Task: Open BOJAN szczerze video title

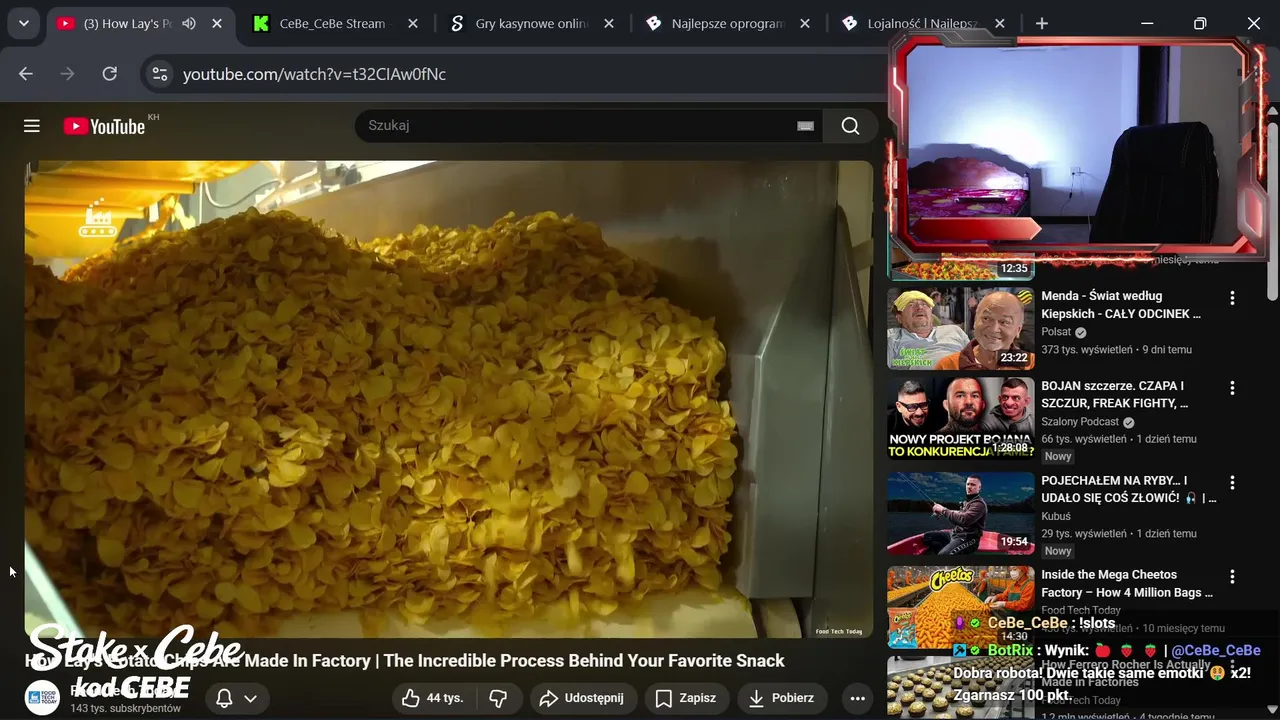Action: pyautogui.click(x=1115, y=394)
